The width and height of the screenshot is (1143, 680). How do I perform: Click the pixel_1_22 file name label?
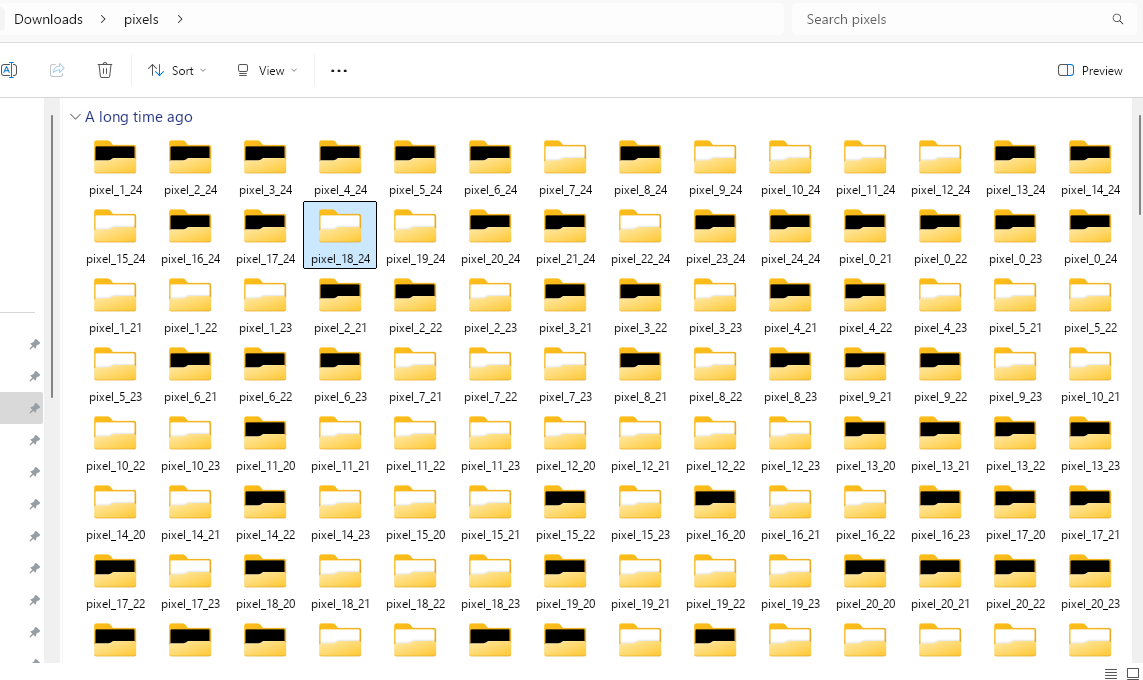[x=190, y=328]
